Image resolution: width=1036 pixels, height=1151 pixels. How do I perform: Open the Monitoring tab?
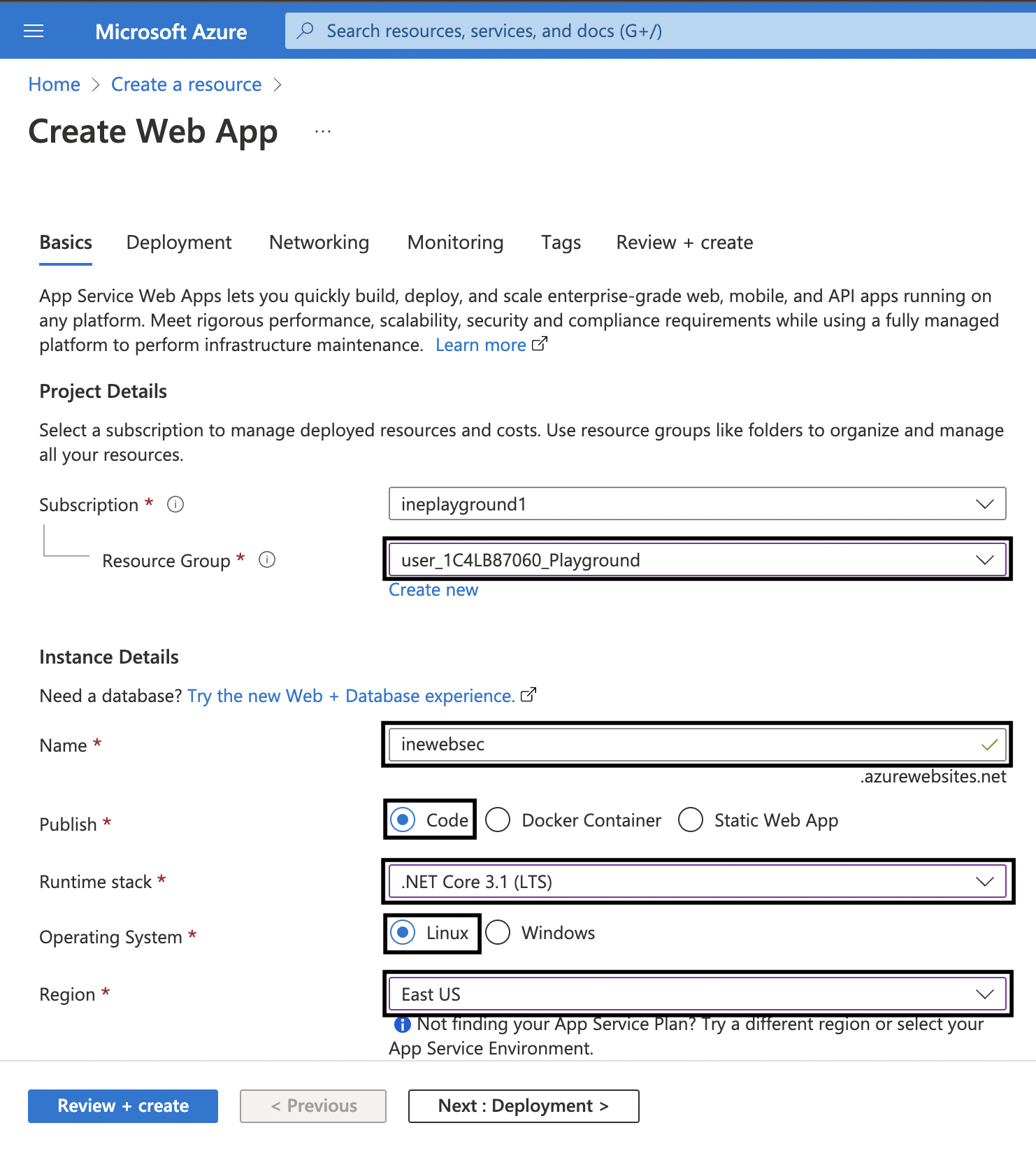(455, 243)
